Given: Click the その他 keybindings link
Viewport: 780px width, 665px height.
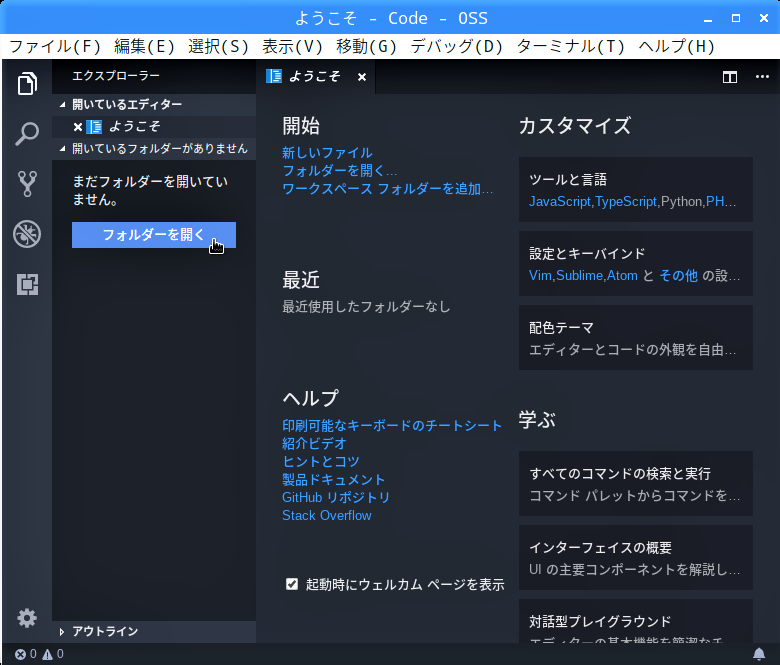Looking at the screenshot, I should tap(679, 276).
